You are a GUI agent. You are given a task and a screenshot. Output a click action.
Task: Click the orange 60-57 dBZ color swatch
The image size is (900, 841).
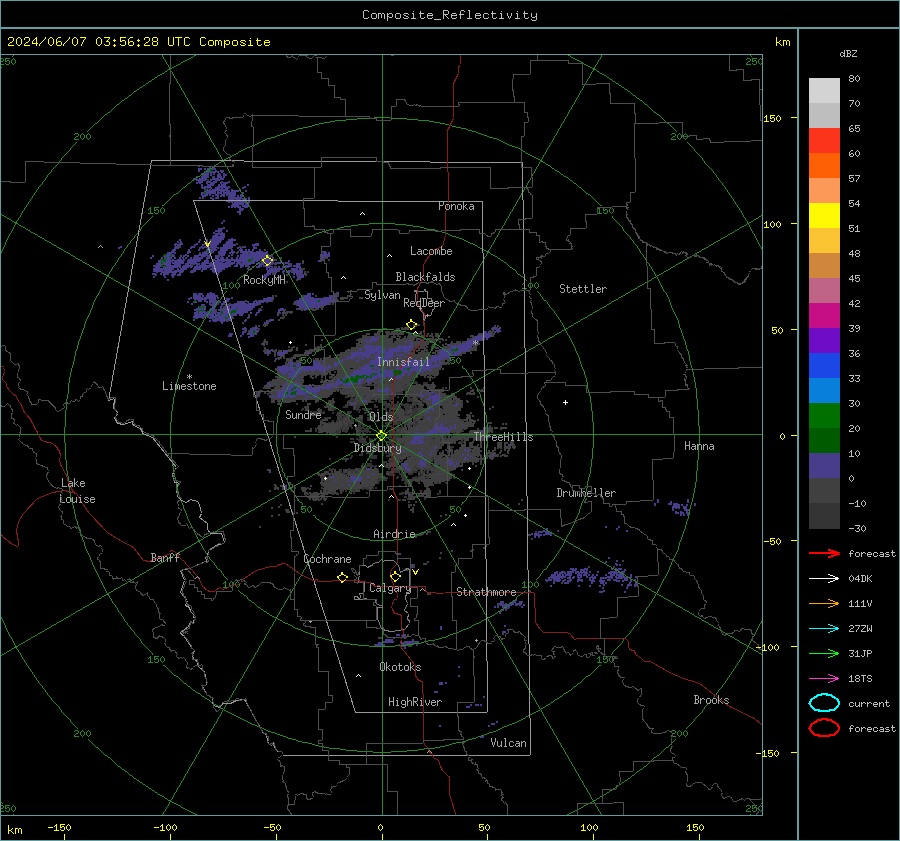[824, 166]
